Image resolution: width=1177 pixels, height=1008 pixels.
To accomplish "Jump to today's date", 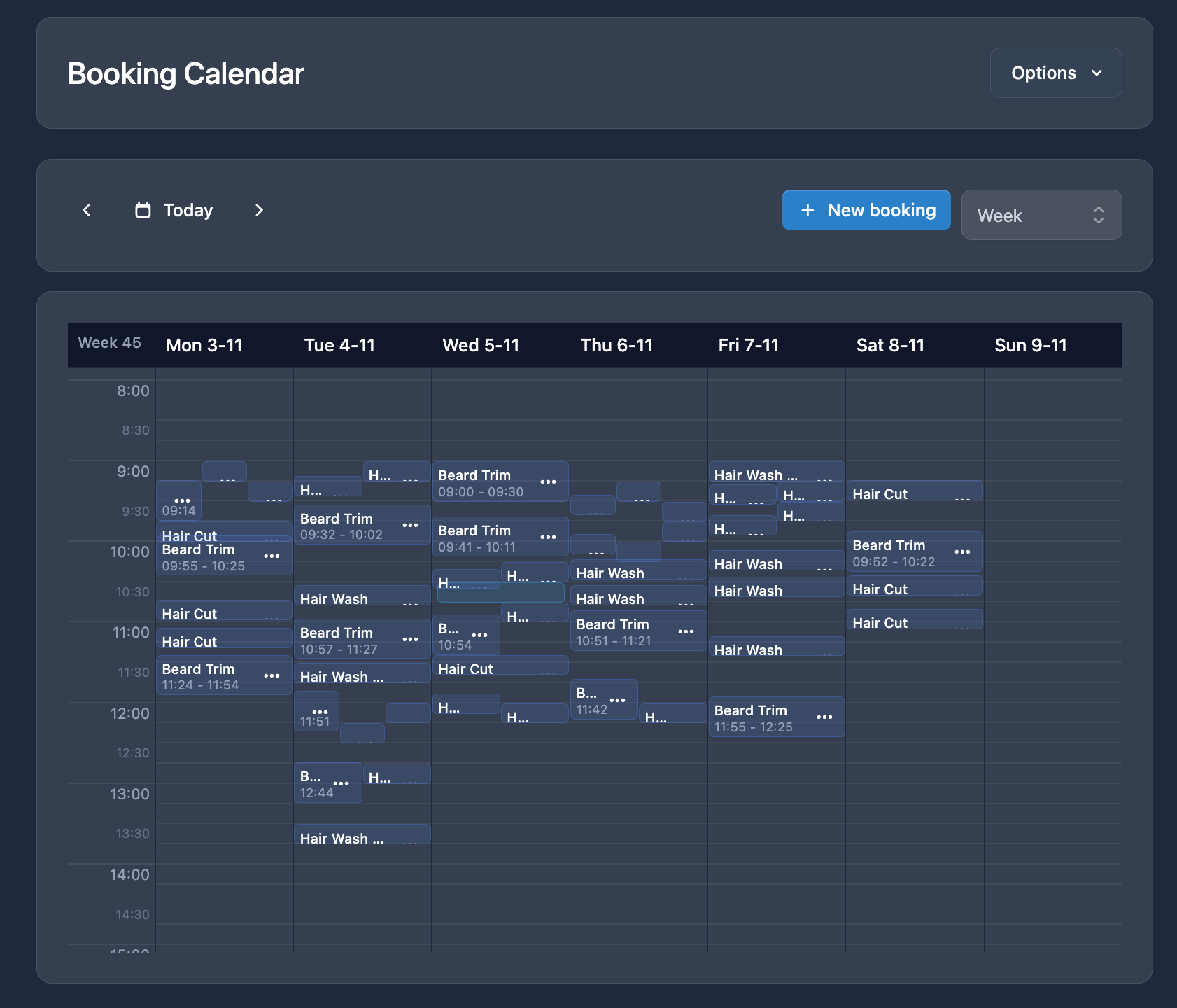I will click(x=188, y=210).
